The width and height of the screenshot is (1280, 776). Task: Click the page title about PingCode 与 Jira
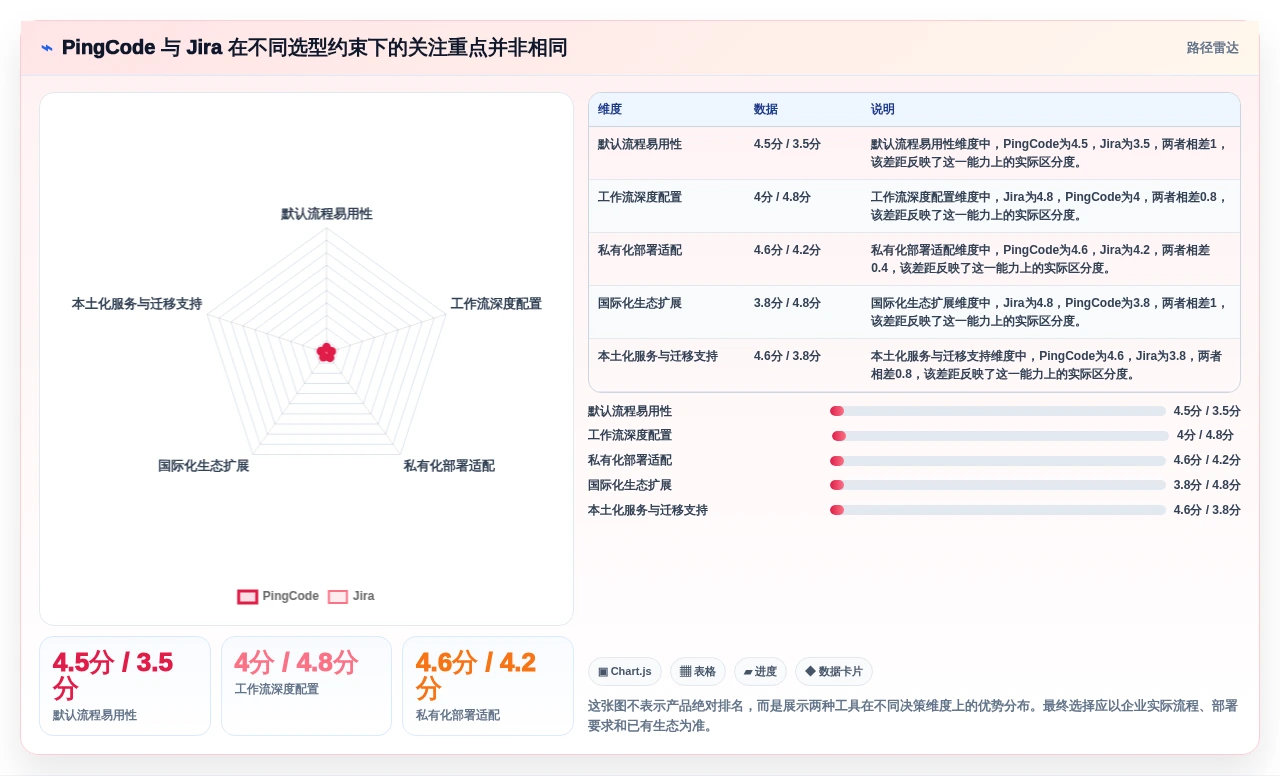314,48
